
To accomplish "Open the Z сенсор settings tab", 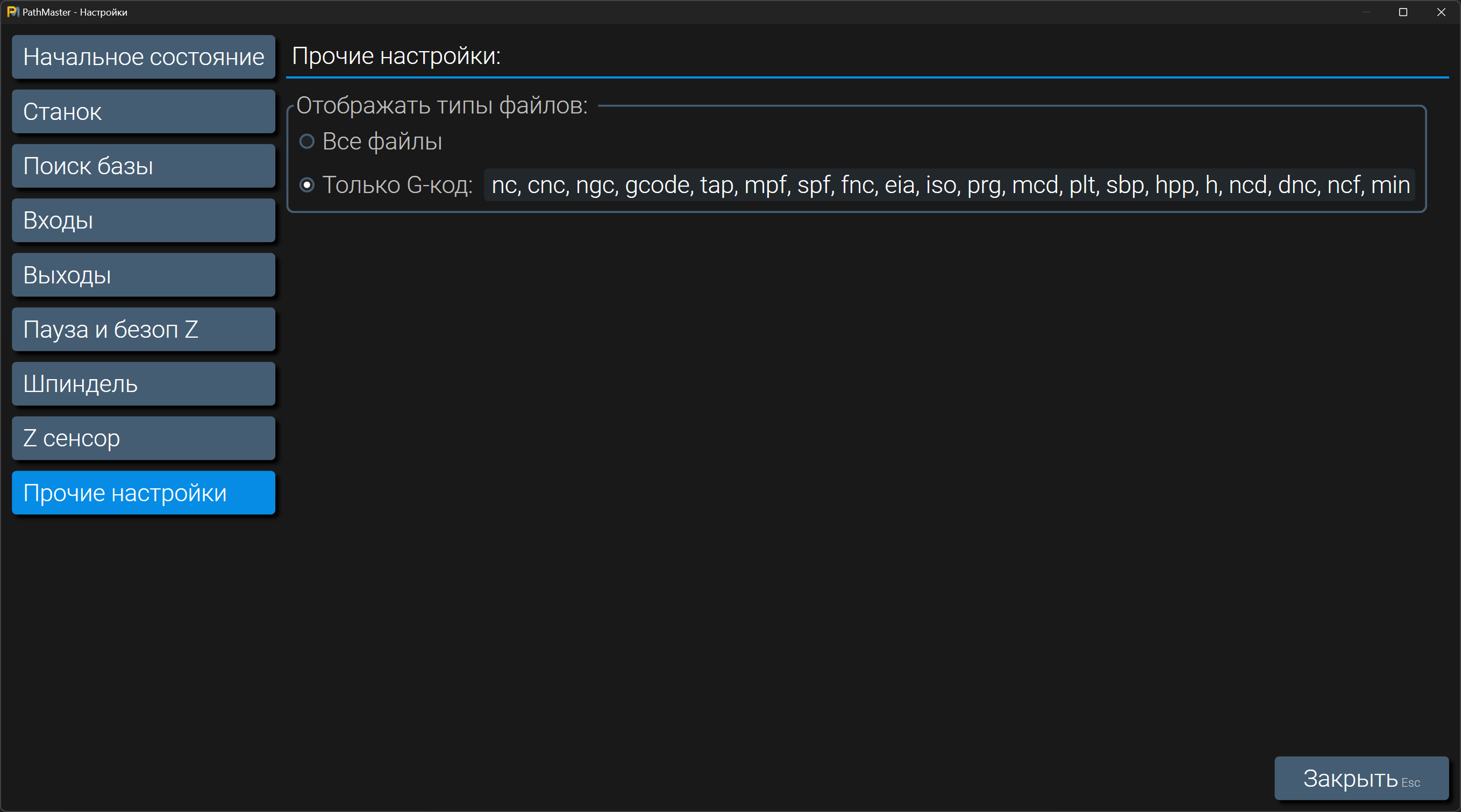I will point(143,438).
